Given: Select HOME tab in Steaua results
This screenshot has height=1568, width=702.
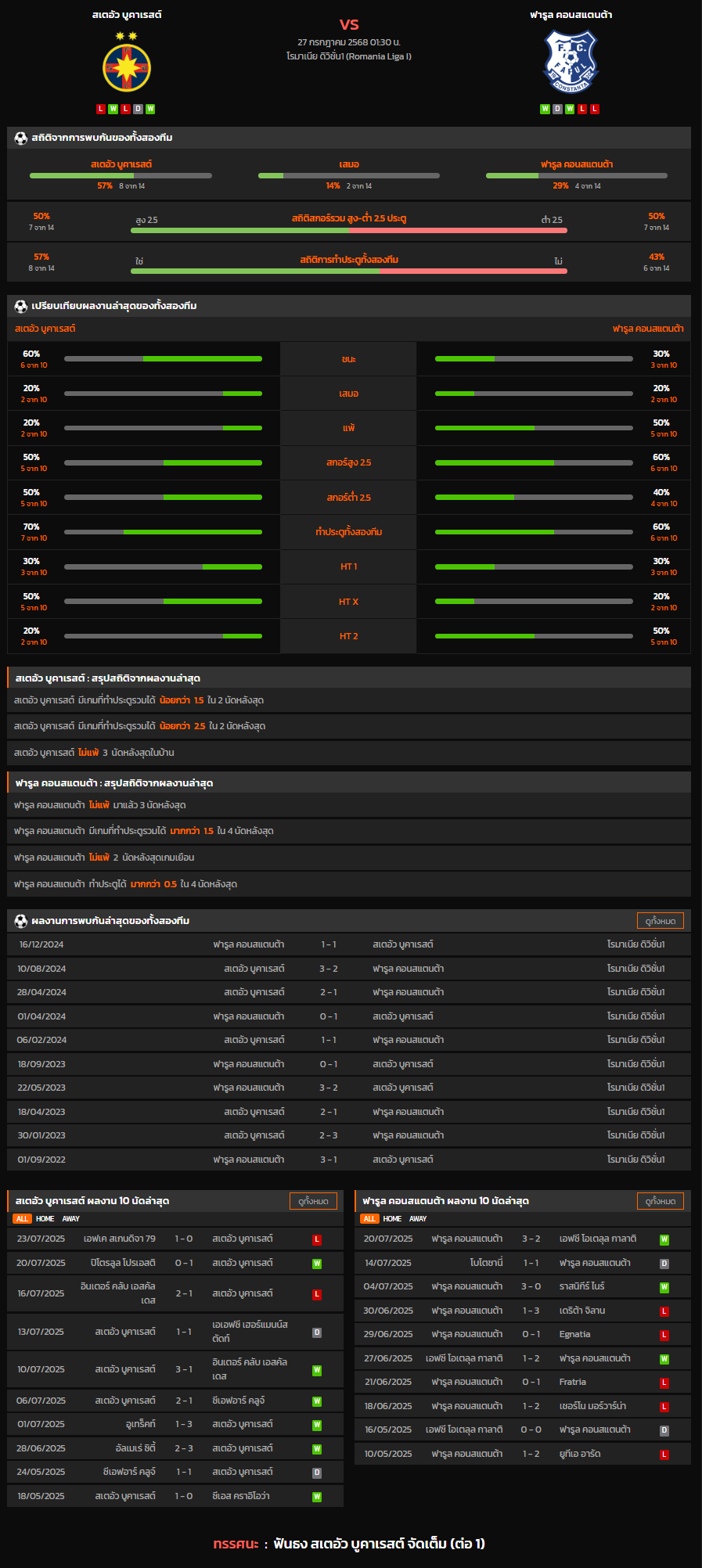Looking at the screenshot, I should [x=45, y=1219].
